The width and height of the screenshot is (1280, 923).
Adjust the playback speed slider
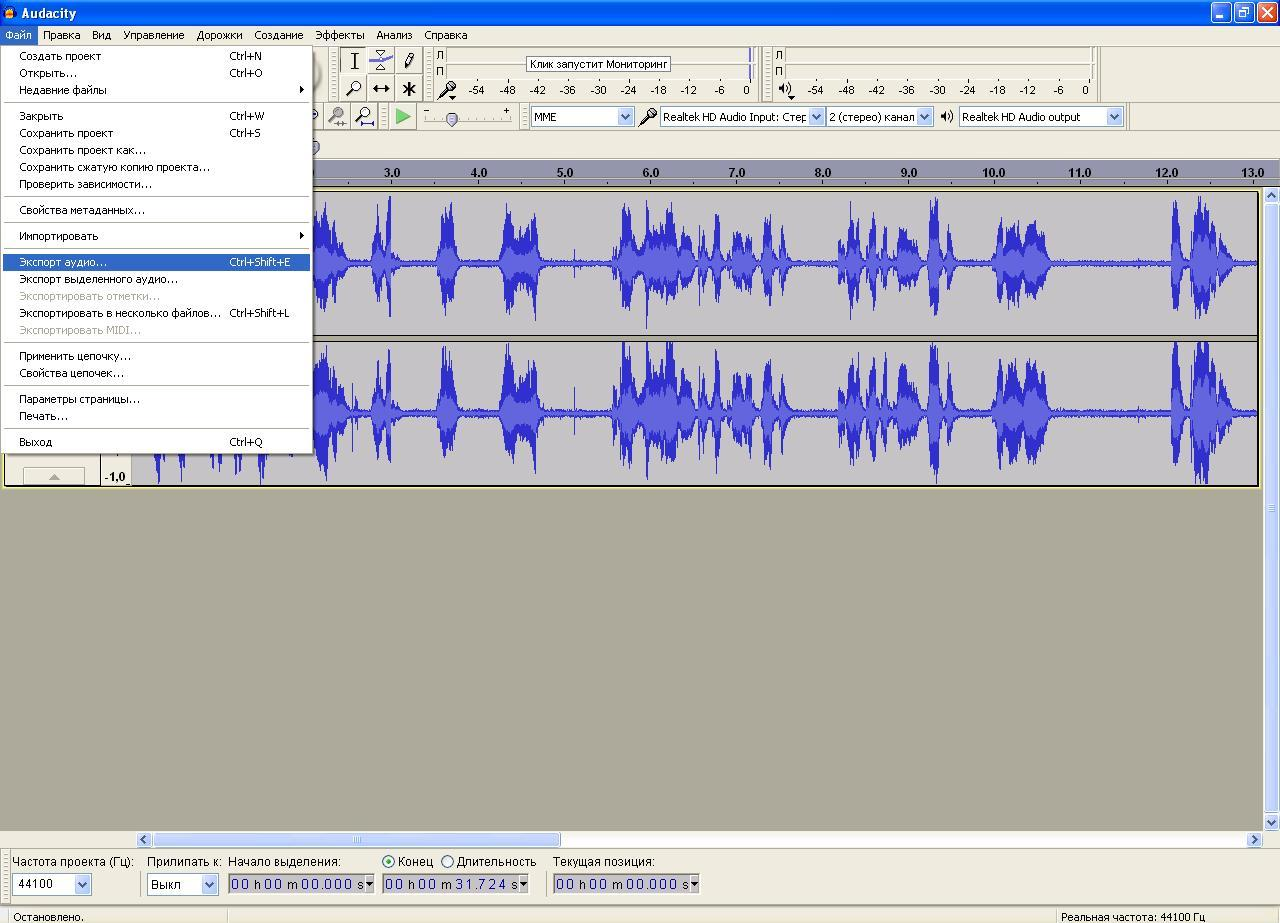click(452, 119)
